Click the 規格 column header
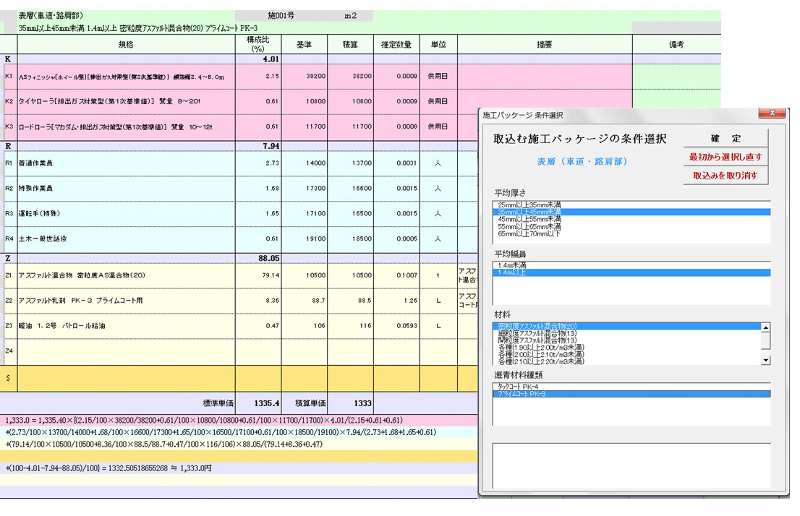 [x=125, y=46]
